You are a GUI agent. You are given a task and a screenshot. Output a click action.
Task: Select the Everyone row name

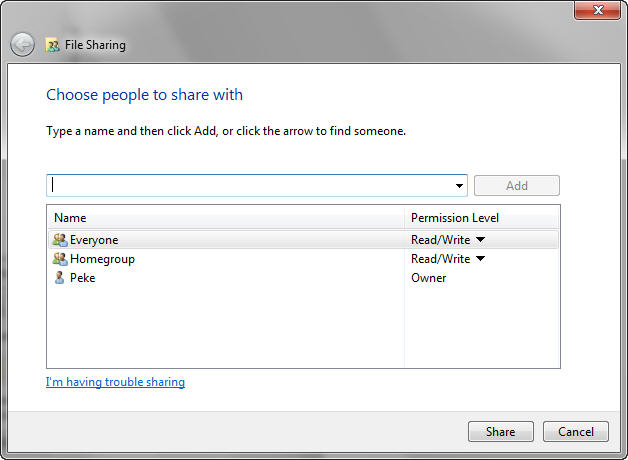click(94, 240)
